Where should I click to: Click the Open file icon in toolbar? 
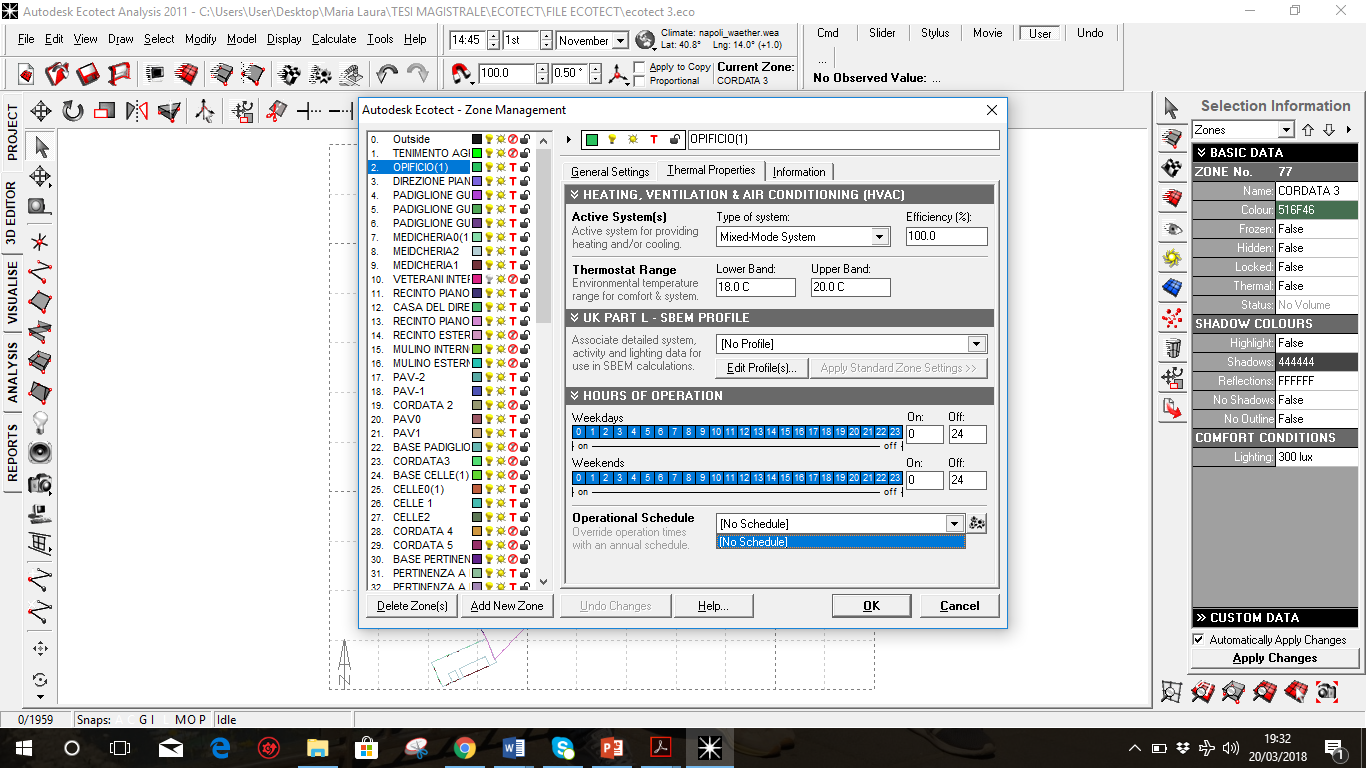57,74
